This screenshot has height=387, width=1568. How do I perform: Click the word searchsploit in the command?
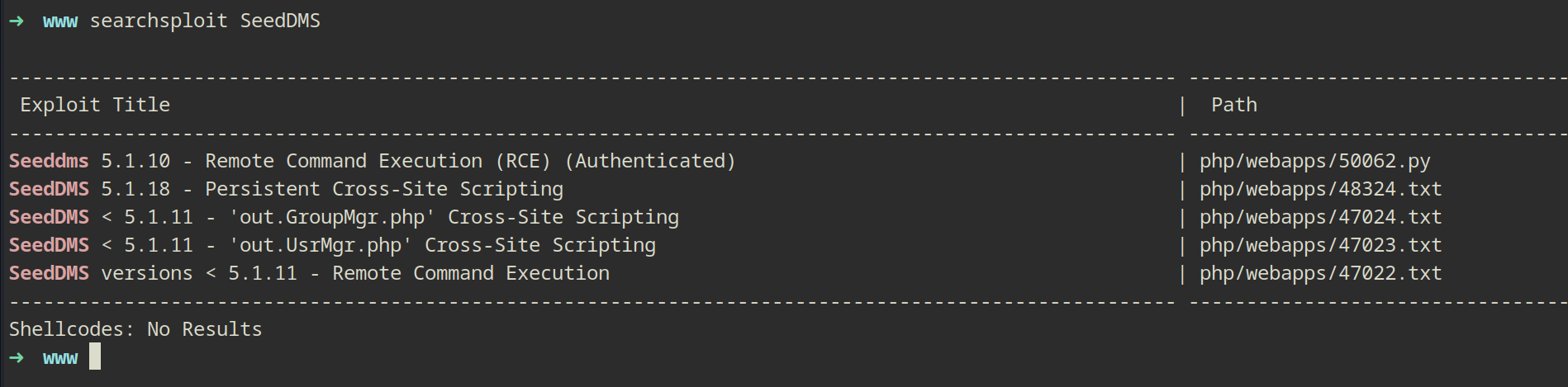pyautogui.click(x=159, y=21)
